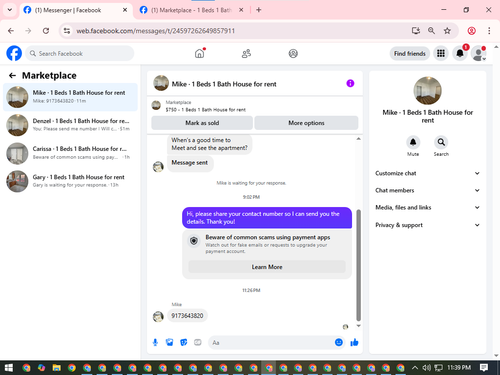This screenshot has width=500, height=375.
Task: Open volume control in system tray
Action: tap(426, 368)
